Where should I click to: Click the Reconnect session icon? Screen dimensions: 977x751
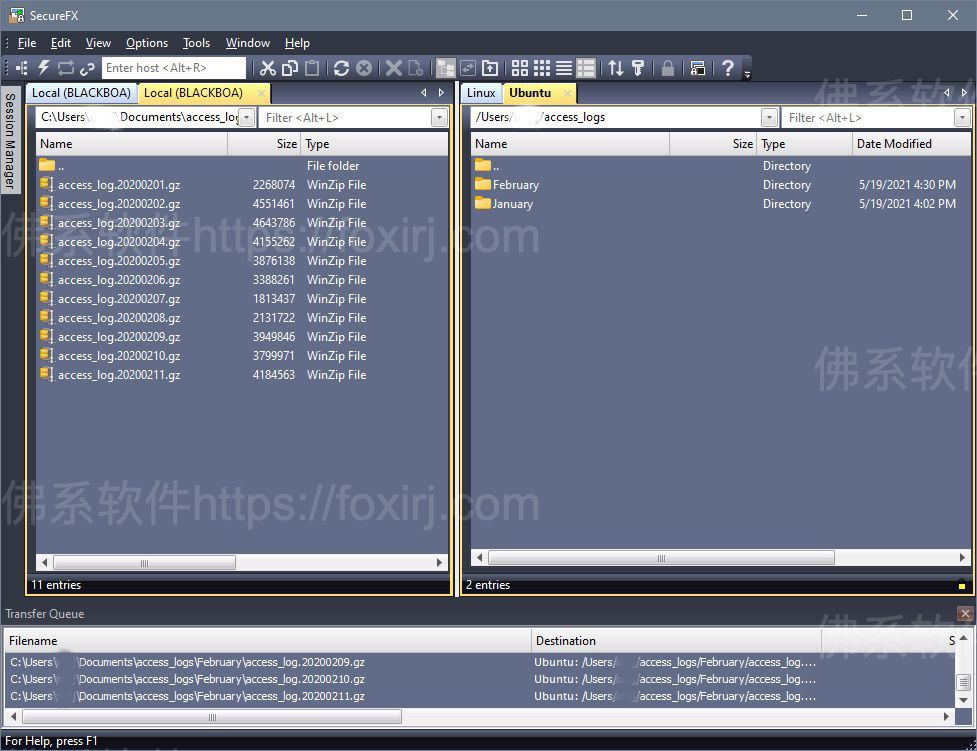coord(66,68)
